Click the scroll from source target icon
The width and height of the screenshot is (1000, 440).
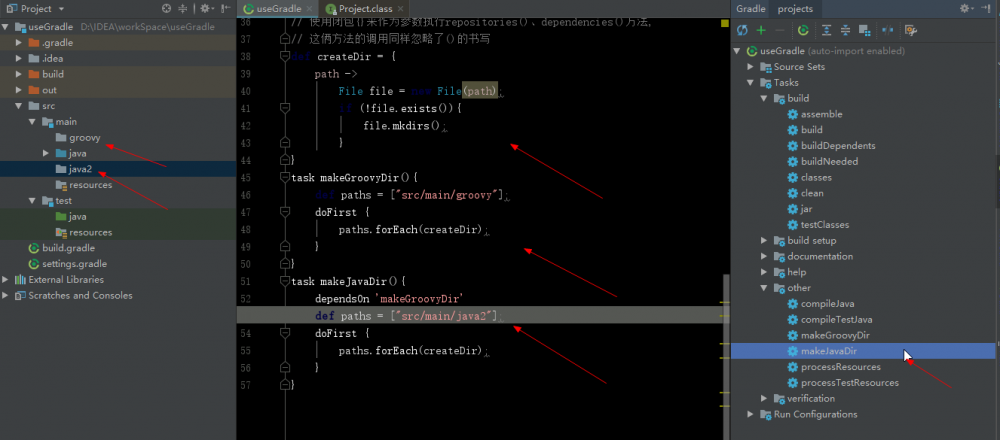click(x=166, y=8)
